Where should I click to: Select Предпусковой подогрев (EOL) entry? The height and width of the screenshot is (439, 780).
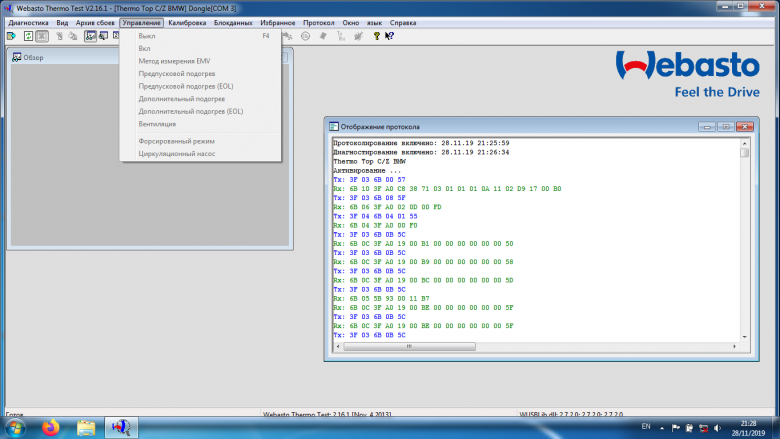(200, 86)
